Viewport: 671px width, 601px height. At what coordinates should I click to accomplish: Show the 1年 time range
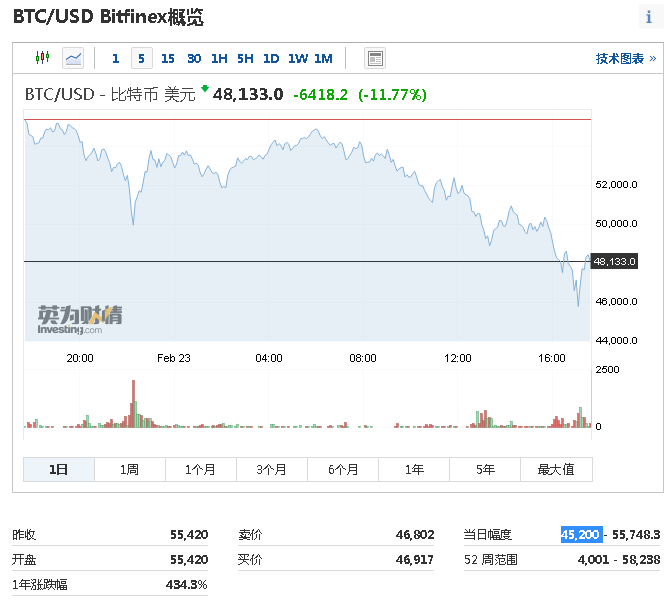coord(414,469)
